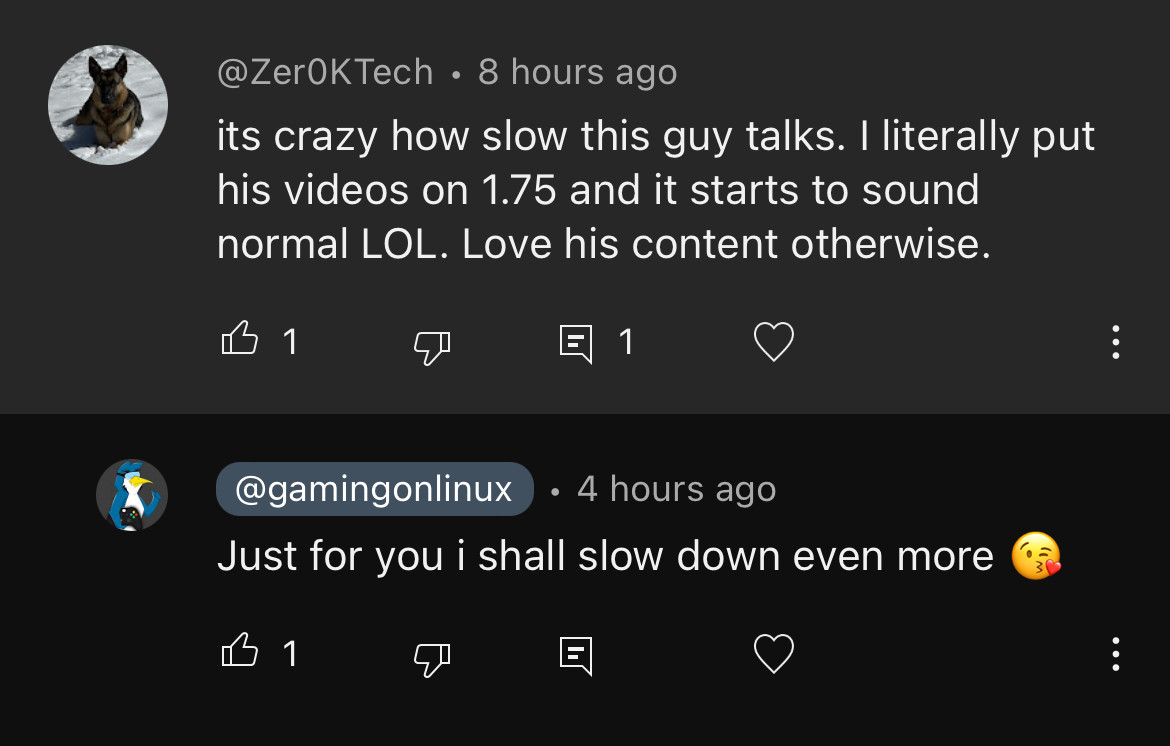Screen dimensions: 1170x746
Task: Click the '8 hours ago' timestamp
Action: coord(577,72)
